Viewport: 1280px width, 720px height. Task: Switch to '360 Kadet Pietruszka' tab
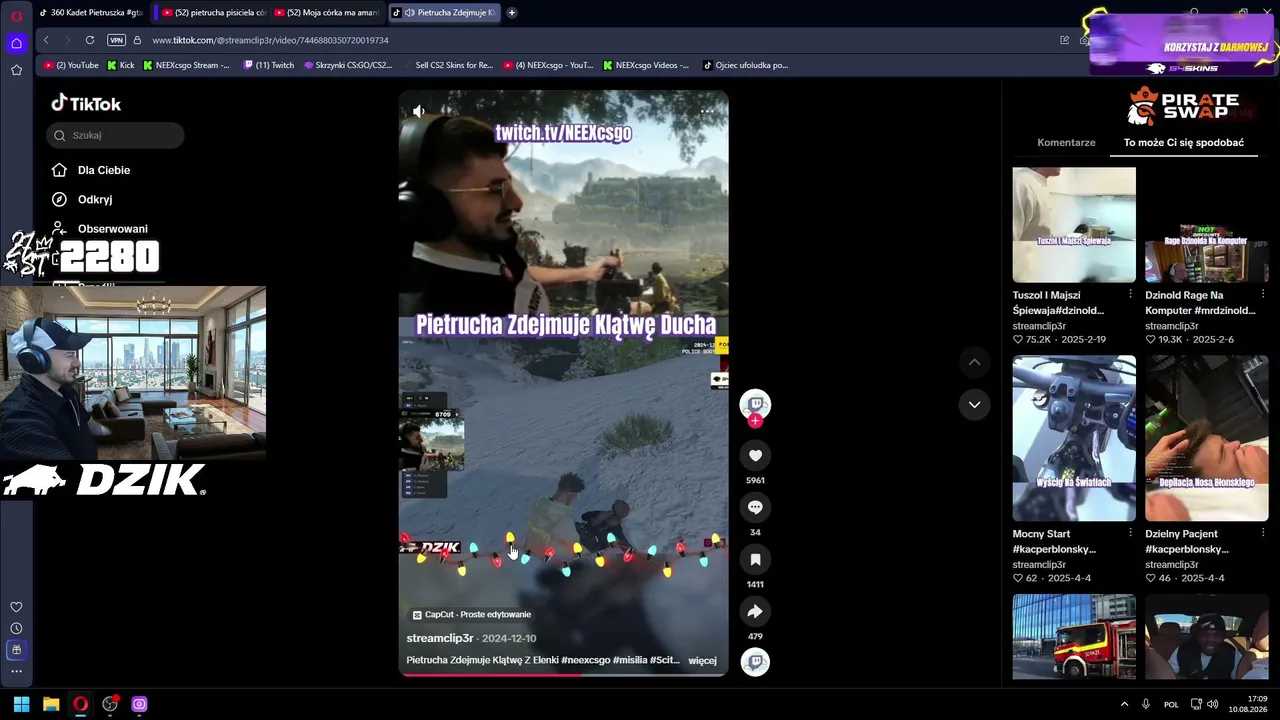90,13
